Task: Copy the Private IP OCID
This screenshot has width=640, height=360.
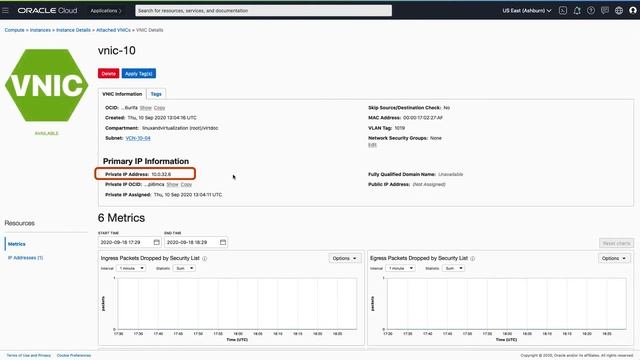Action: 186,184
